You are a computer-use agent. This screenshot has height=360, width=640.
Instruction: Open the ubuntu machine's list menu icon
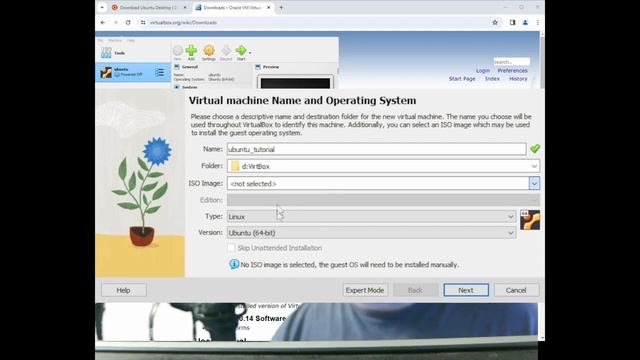coord(160,73)
